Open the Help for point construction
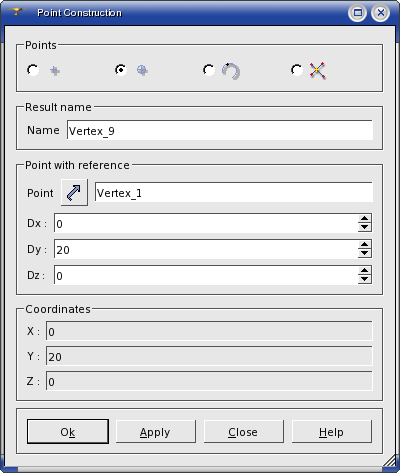 coord(331,432)
